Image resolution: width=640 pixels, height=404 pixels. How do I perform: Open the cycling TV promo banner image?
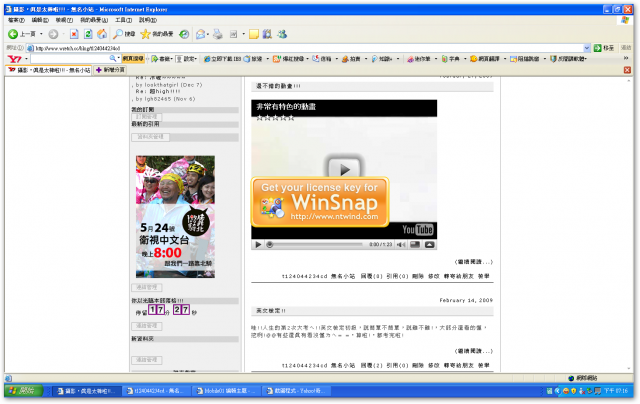[176, 217]
